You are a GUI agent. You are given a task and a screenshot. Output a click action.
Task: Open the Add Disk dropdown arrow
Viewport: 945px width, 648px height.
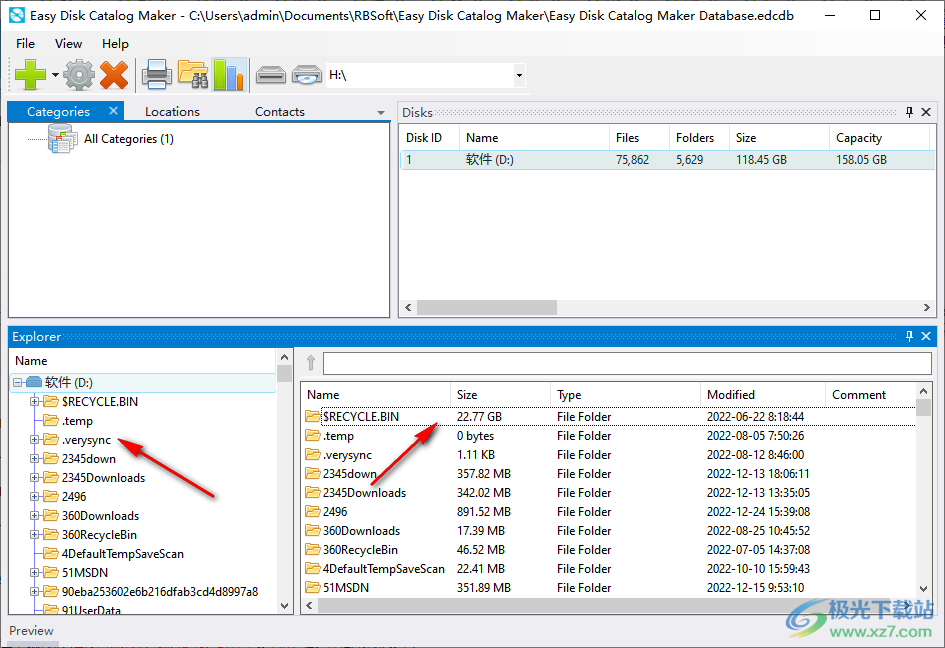55,75
